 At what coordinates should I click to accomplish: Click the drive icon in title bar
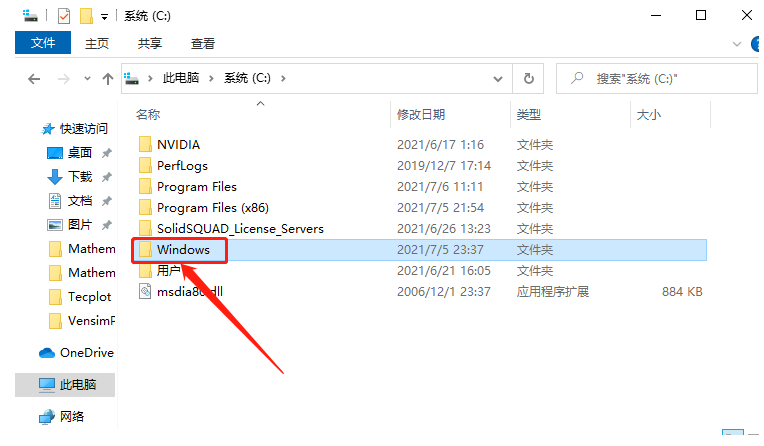click(x=30, y=16)
